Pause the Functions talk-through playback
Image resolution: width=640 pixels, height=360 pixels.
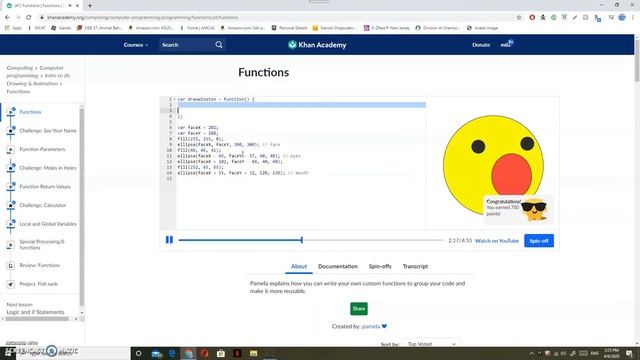[x=169, y=240]
